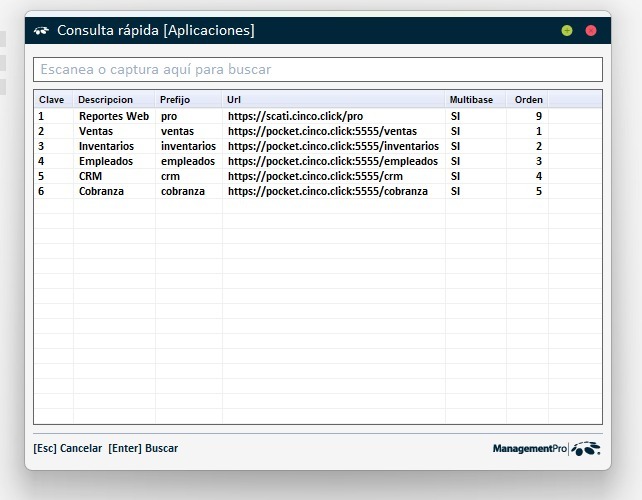Click the green minimize button
642x500 pixels.
pos(567,31)
